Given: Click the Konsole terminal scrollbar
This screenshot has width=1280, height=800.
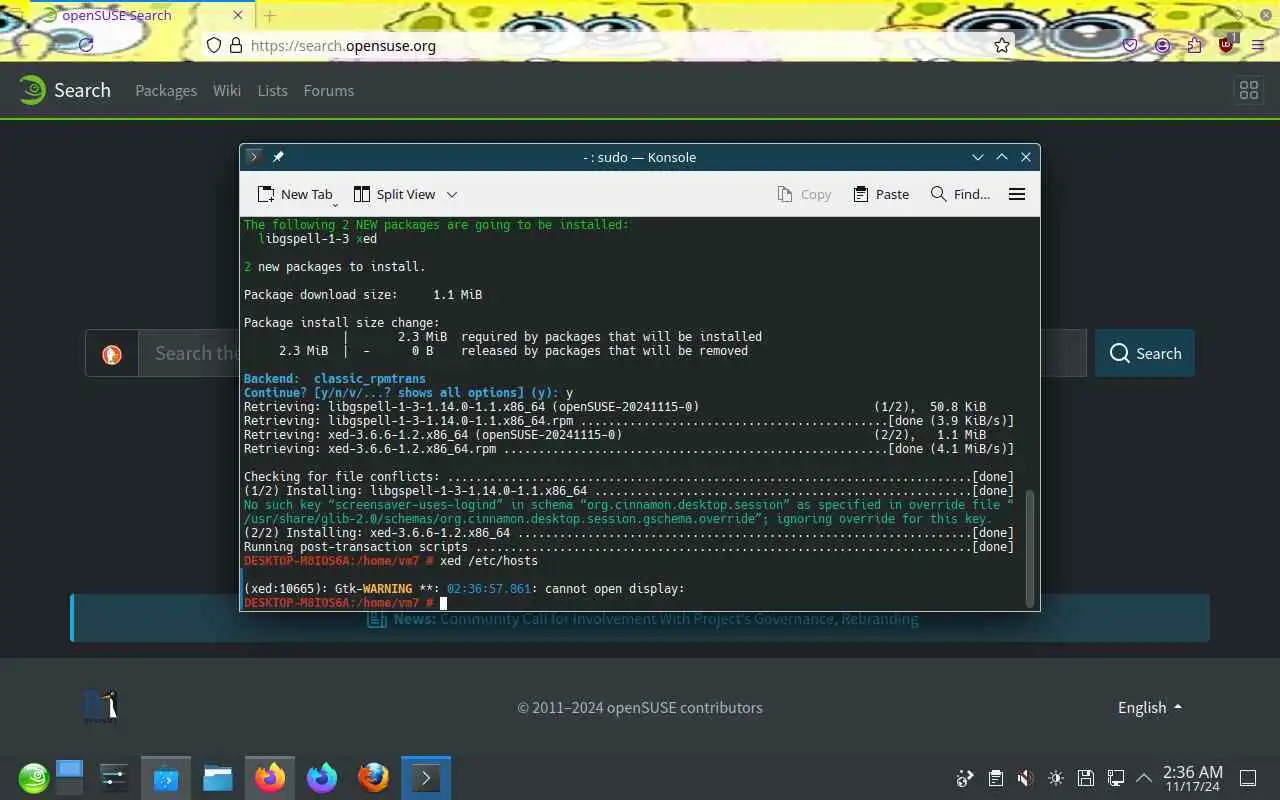Looking at the screenshot, I should (1030, 547).
